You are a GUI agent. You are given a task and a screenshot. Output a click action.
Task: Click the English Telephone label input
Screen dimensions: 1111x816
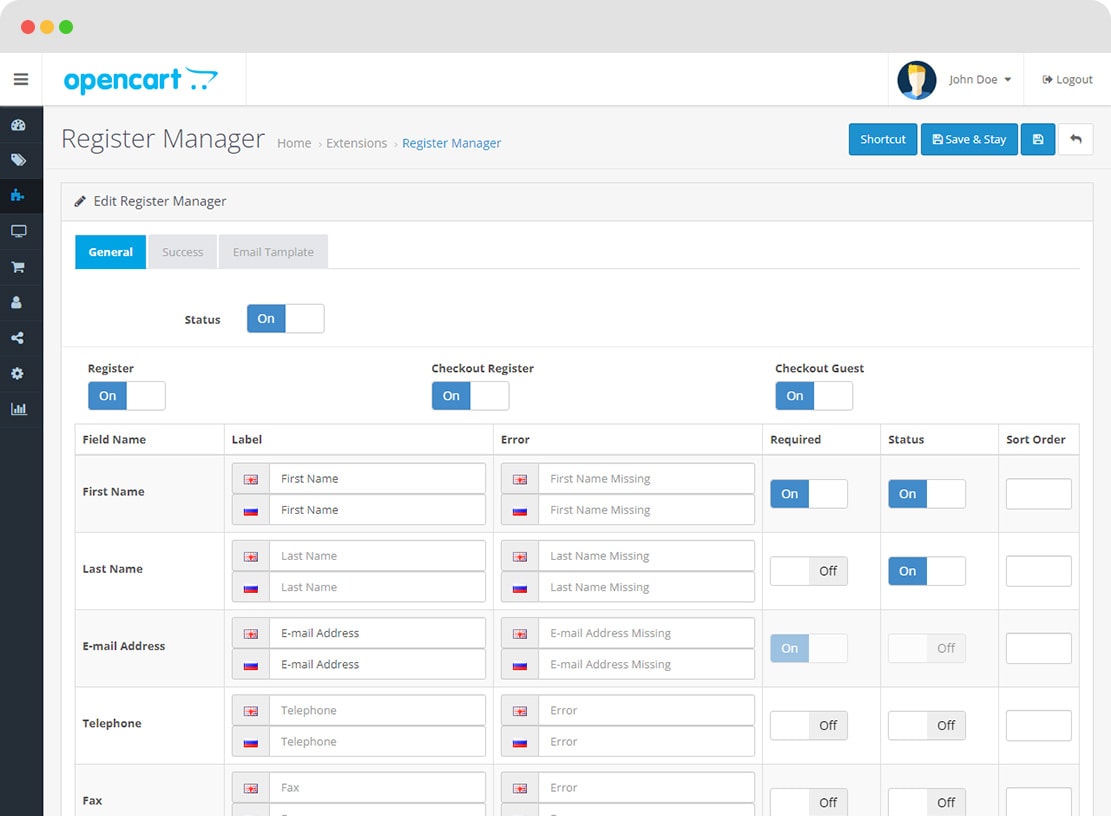click(x=377, y=710)
